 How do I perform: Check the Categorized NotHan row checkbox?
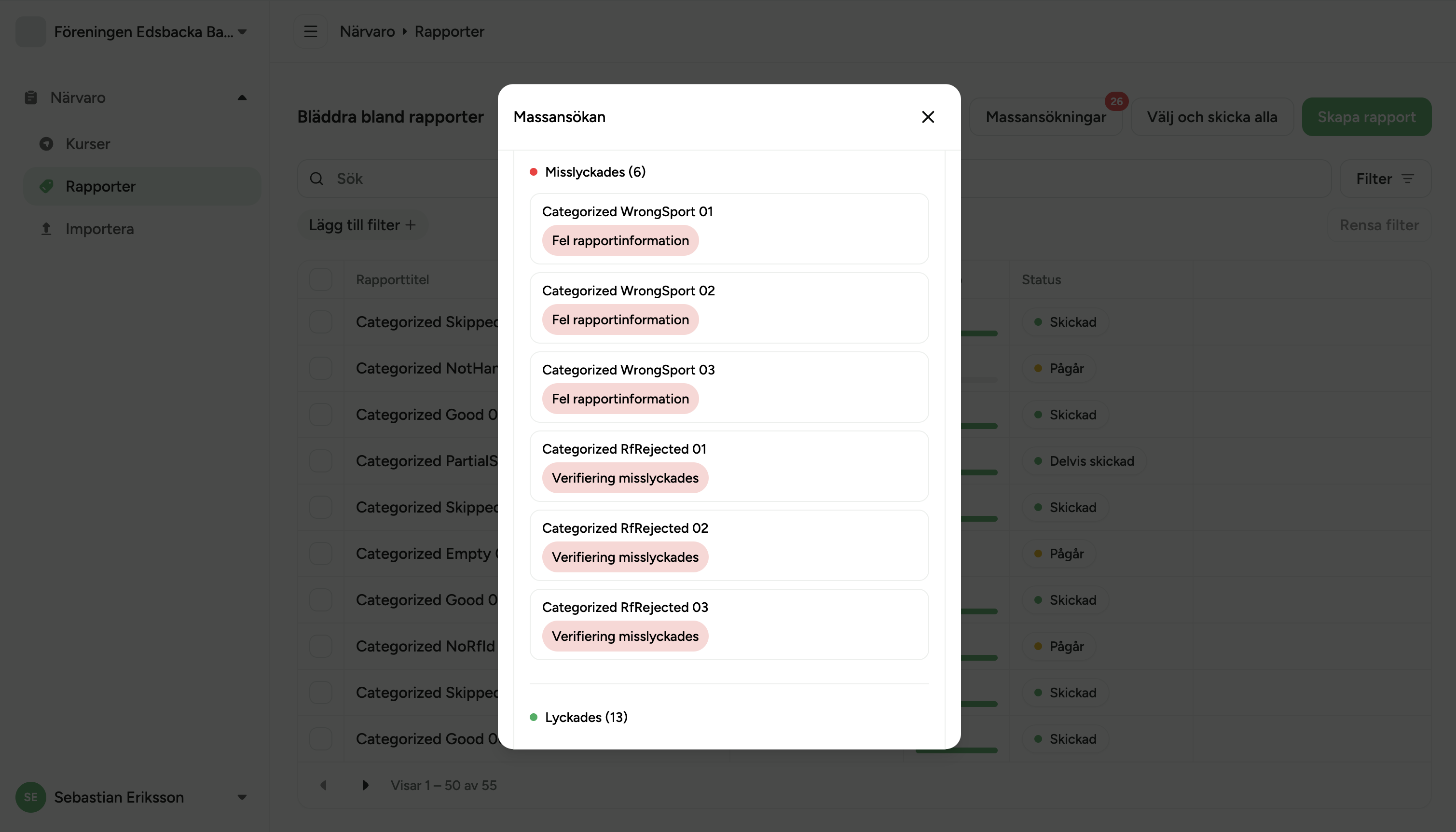click(x=320, y=368)
